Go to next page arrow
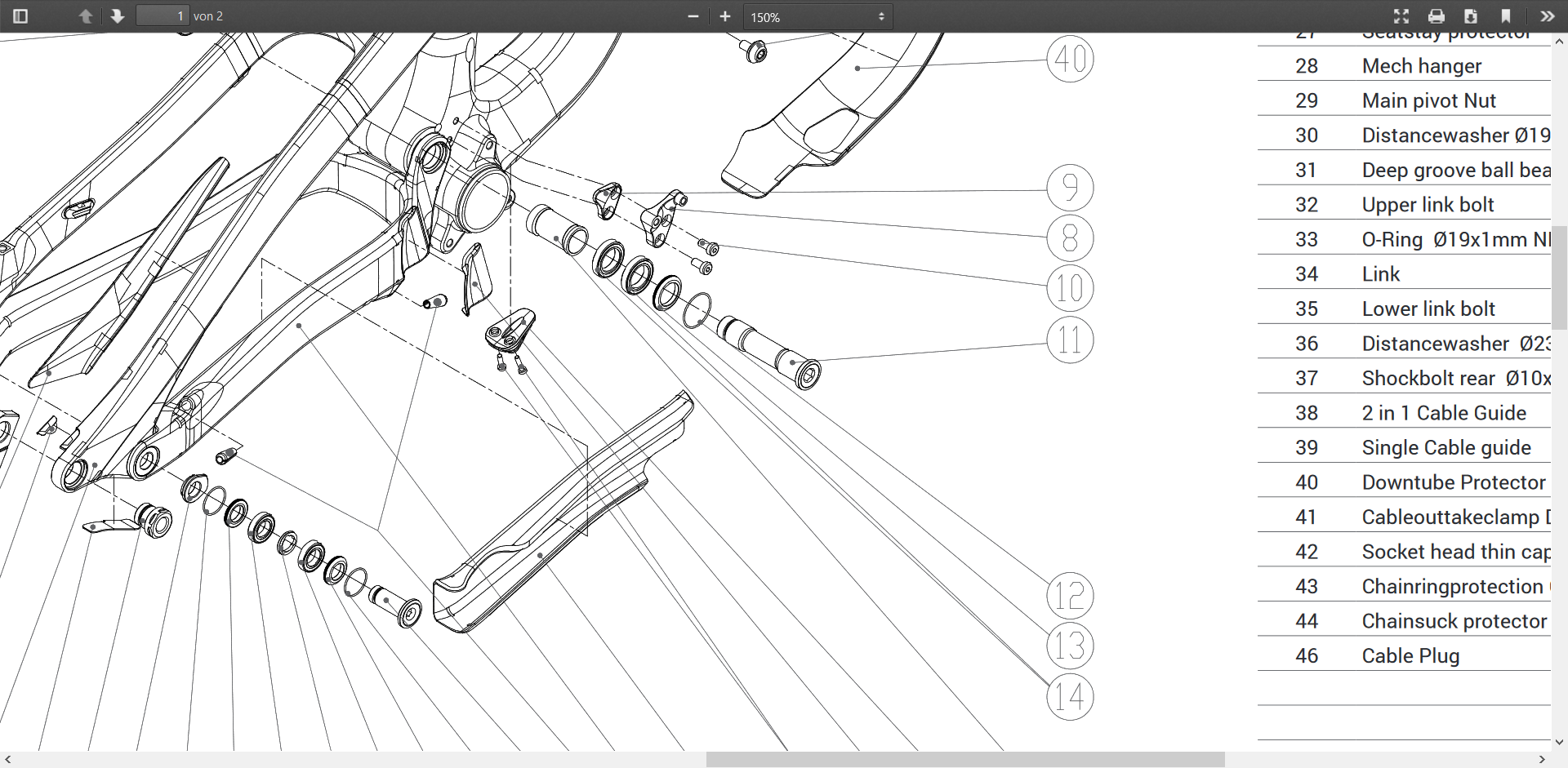Image resolution: width=1568 pixels, height=768 pixels. pos(118,16)
